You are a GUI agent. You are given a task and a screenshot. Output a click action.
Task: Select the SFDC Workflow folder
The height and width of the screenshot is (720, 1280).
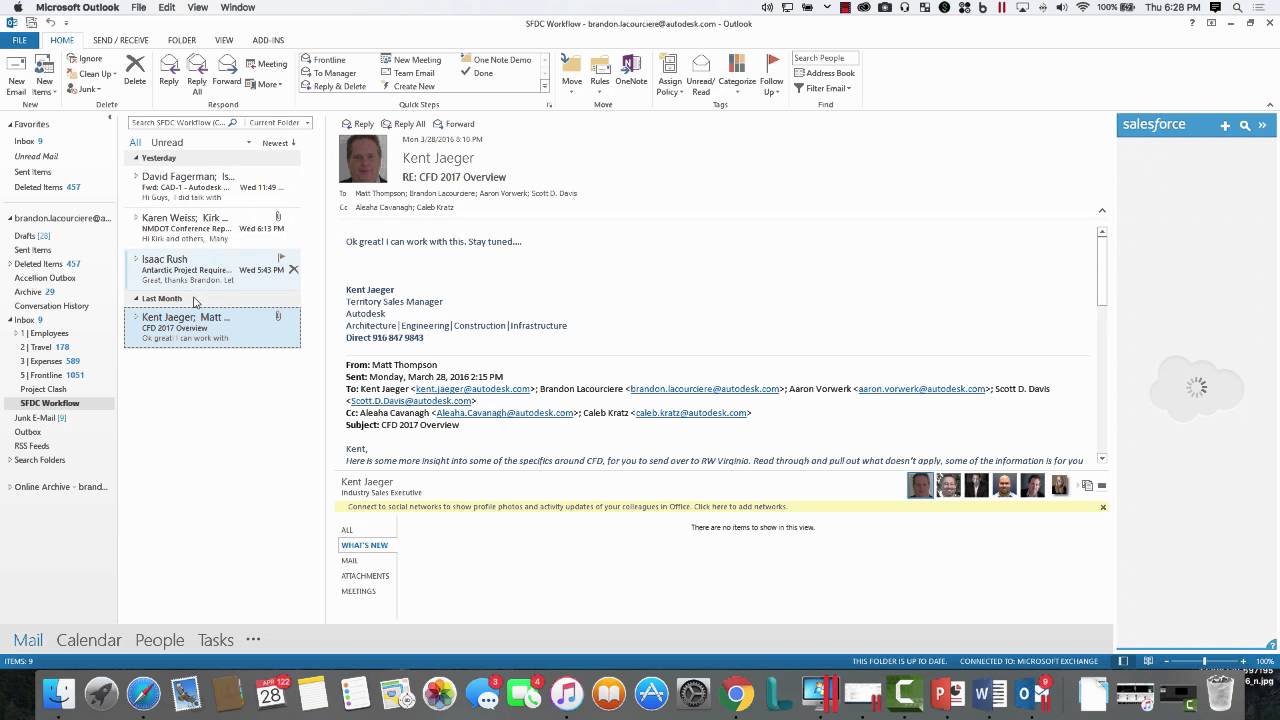[49, 403]
